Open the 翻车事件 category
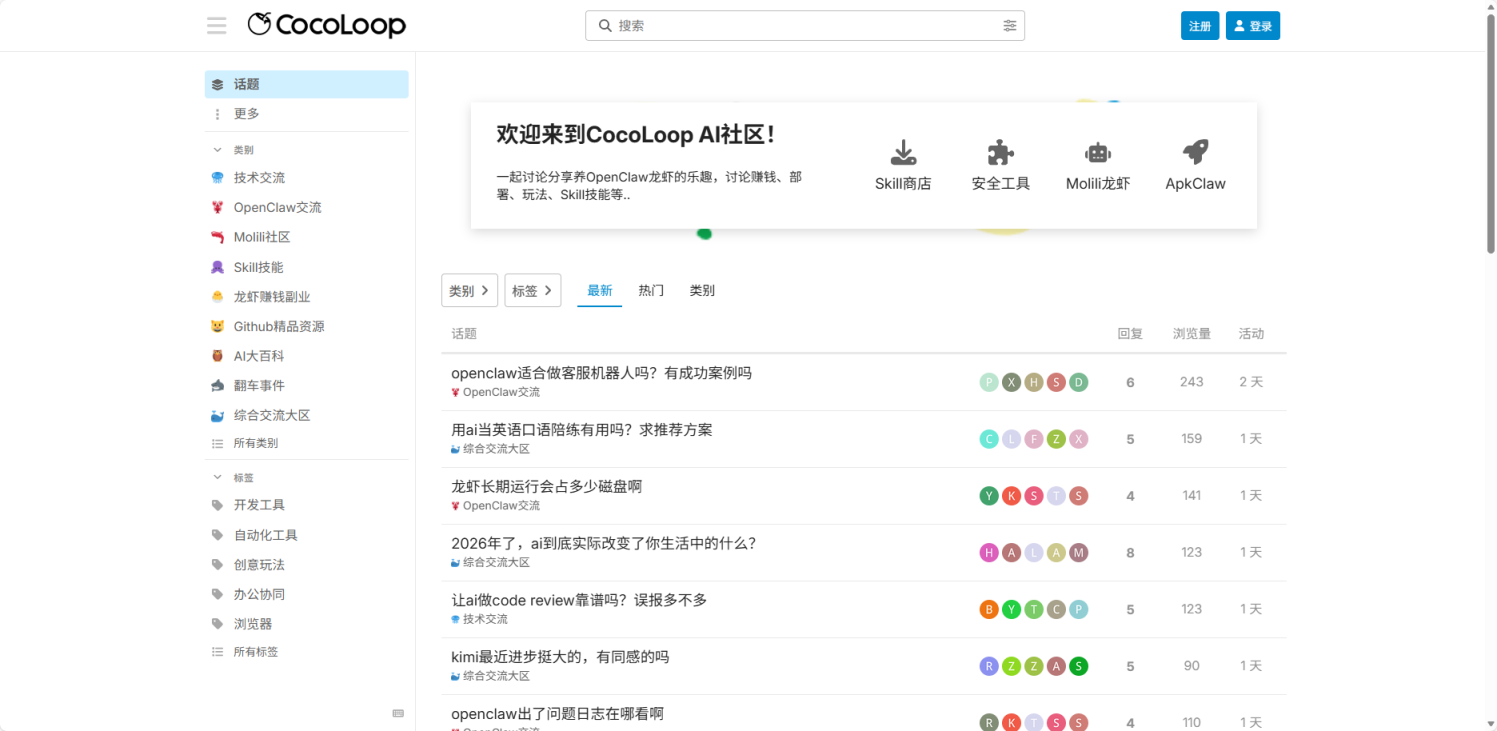The image size is (1497, 731). [306, 385]
